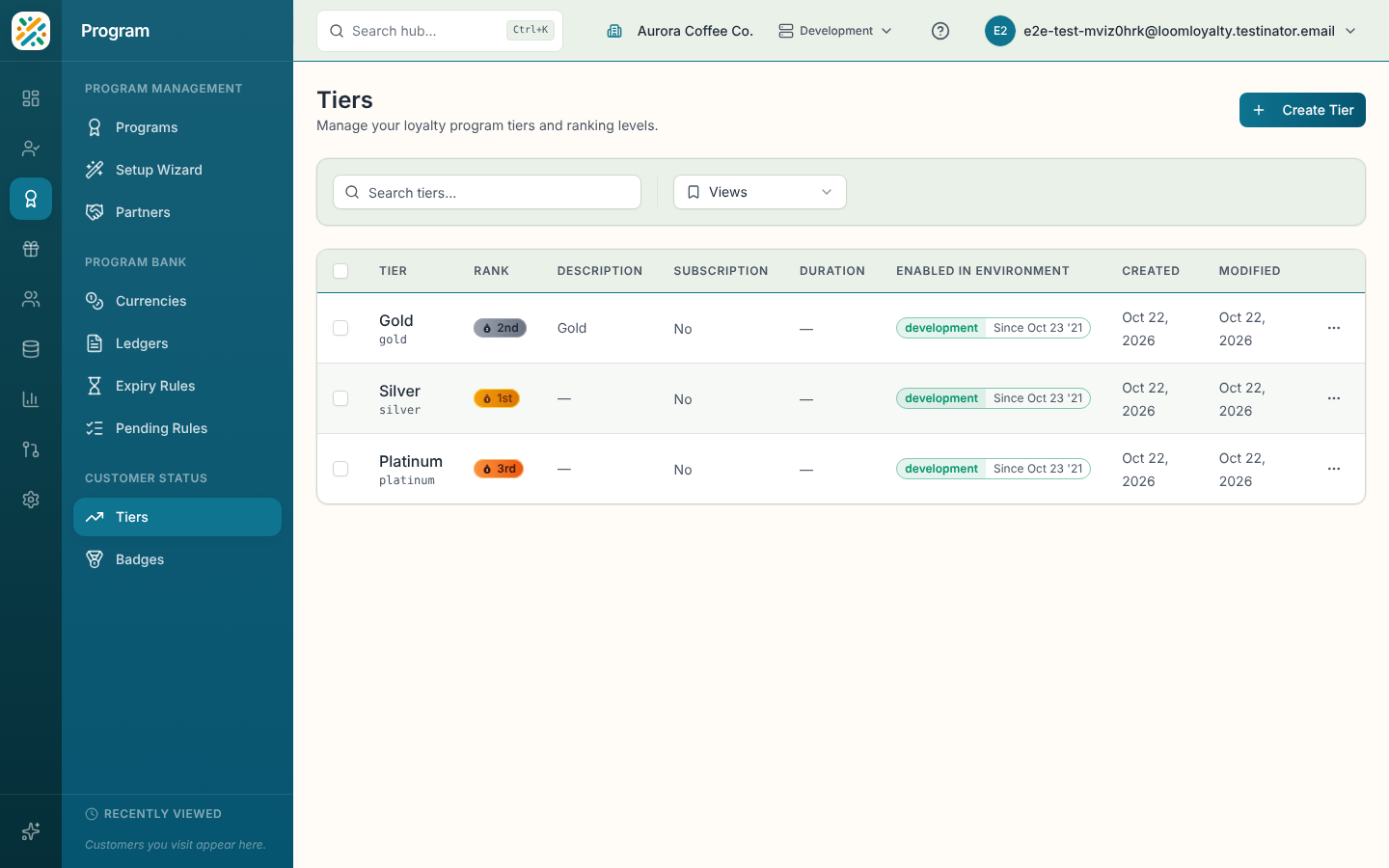Expand the user account menu chevron
This screenshot has height=868, width=1389.
pyautogui.click(x=1350, y=31)
